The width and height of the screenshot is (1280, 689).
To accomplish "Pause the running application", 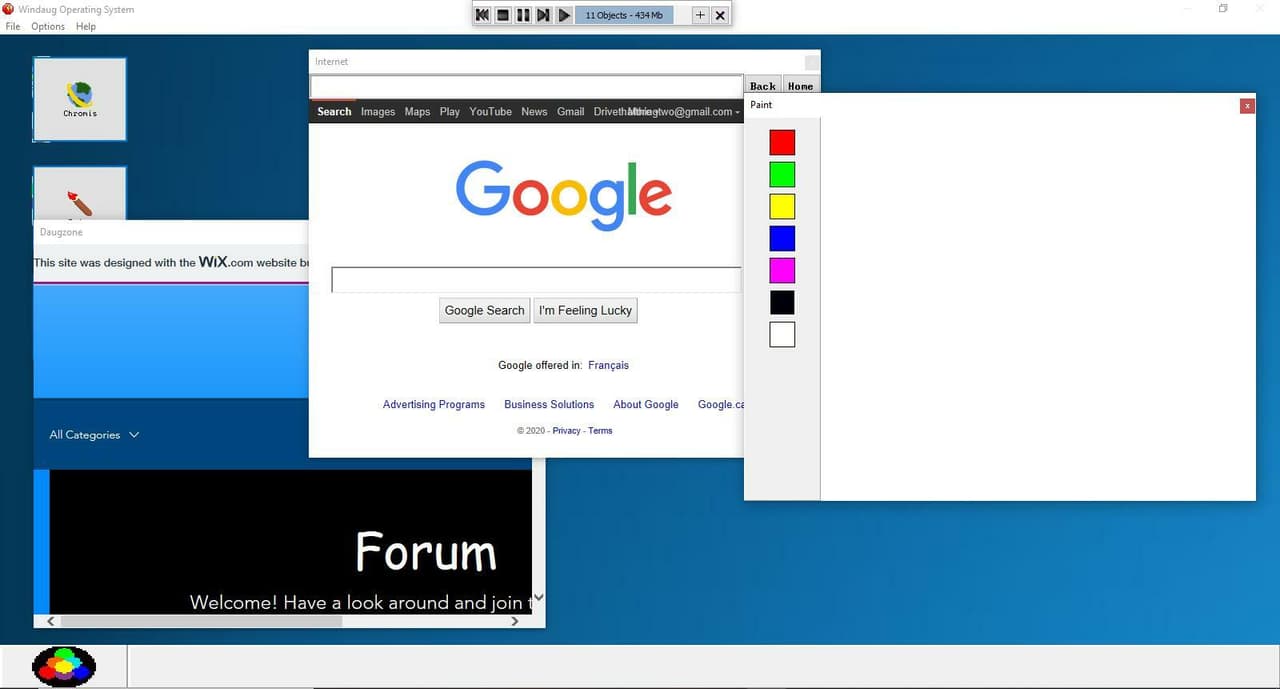I will [523, 15].
